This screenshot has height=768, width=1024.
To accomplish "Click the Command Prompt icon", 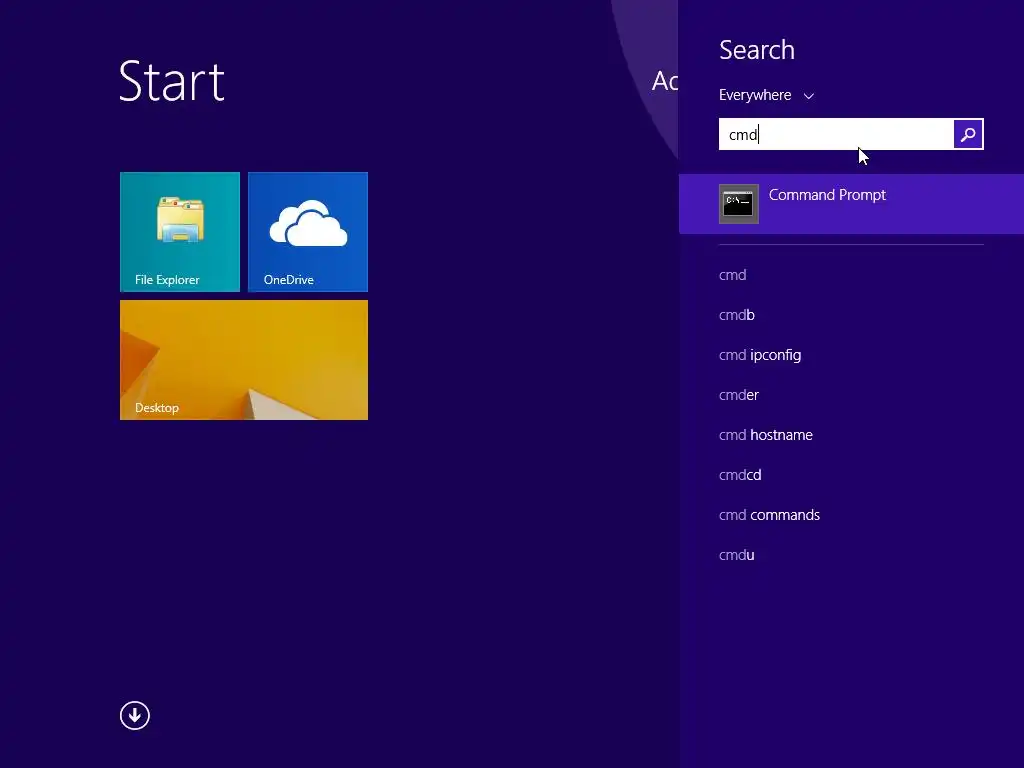I will 739,204.
